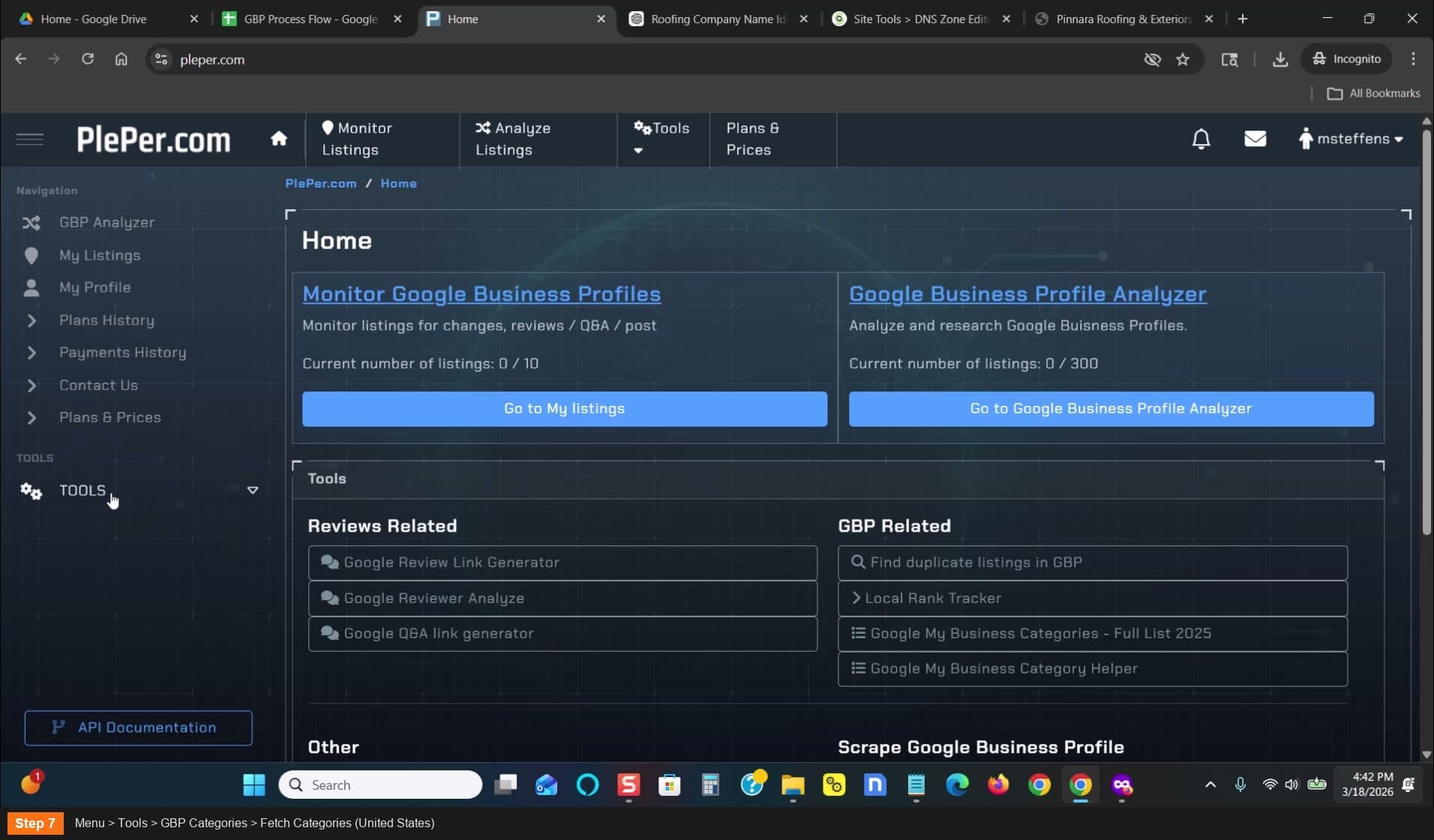This screenshot has width=1434, height=840.
Task: Click the PlePer.com breadcrumb link
Action: point(321,184)
